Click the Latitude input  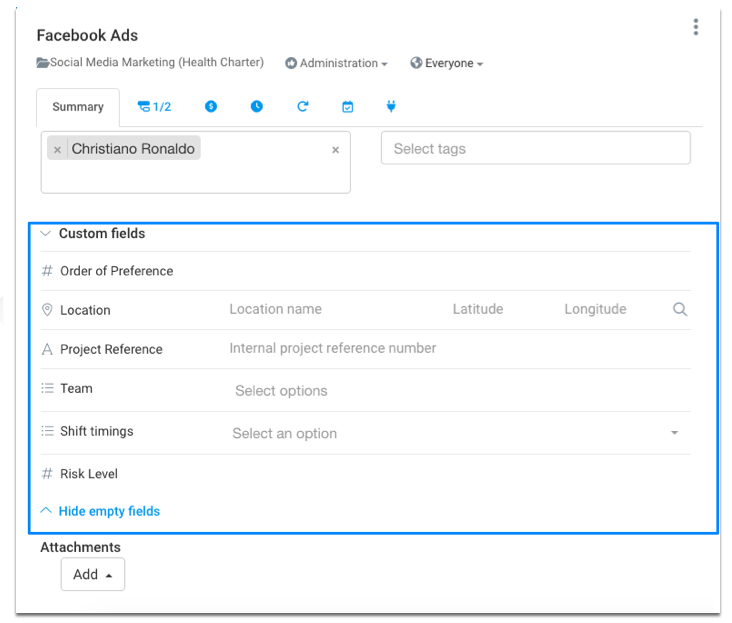point(478,309)
